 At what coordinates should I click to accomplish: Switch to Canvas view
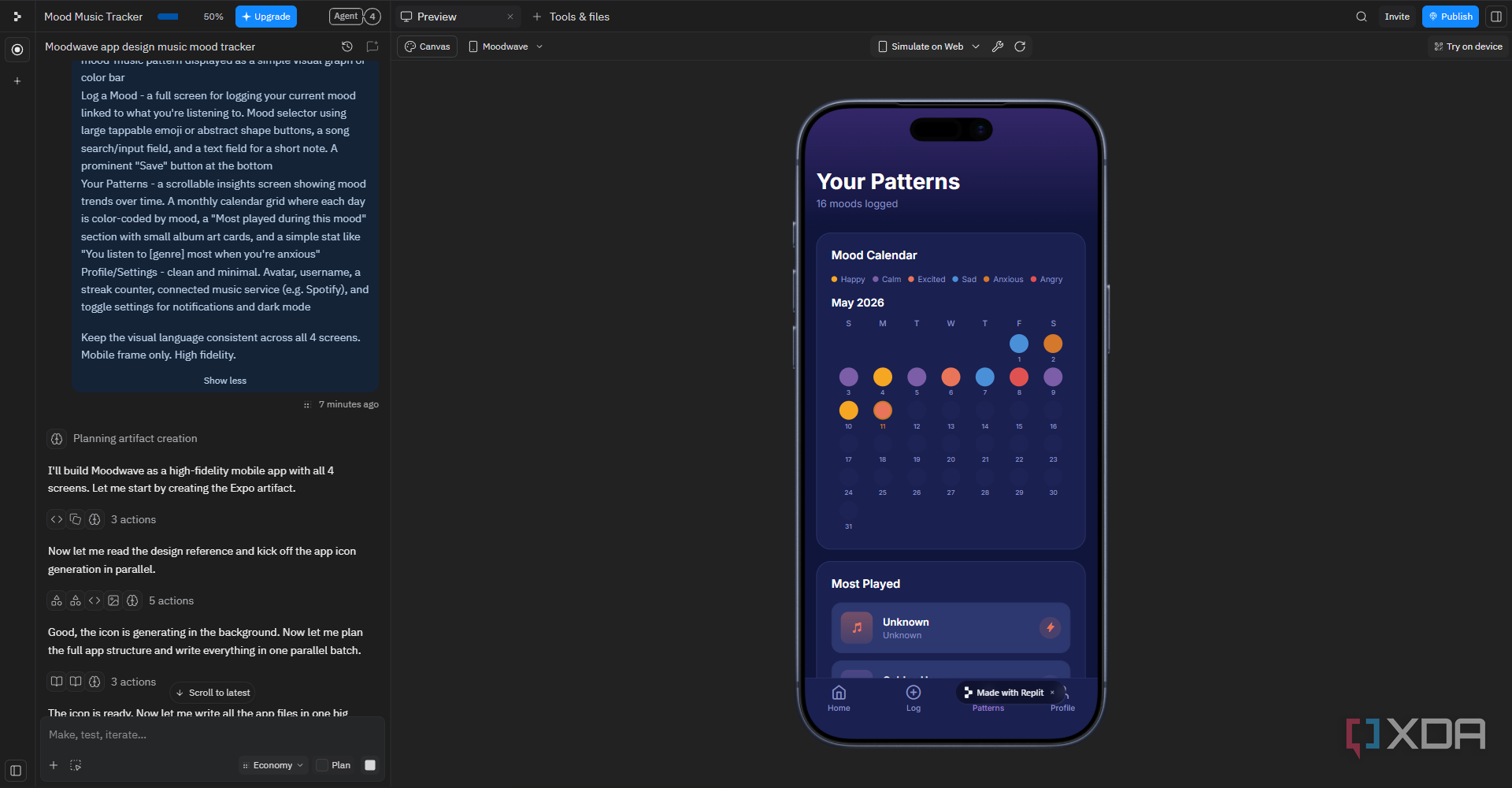(x=428, y=46)
